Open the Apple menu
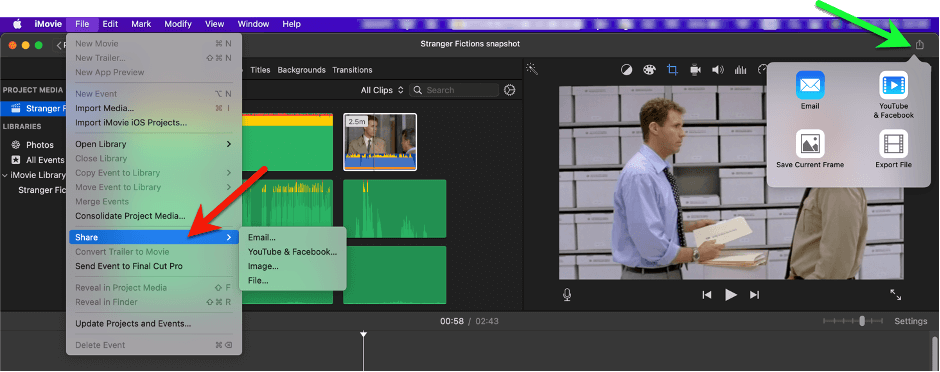 17,24
